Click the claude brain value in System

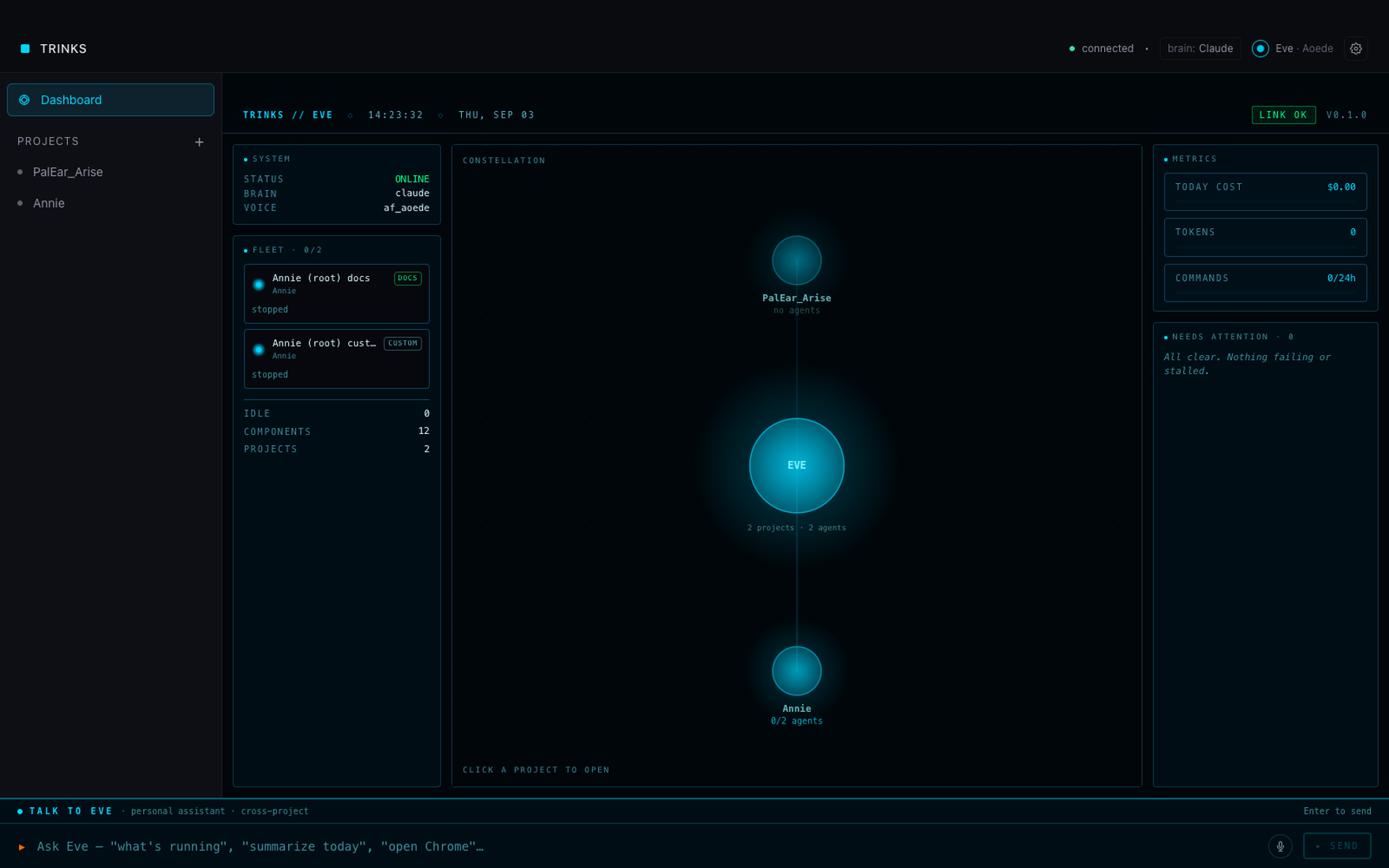click(412, 193)
